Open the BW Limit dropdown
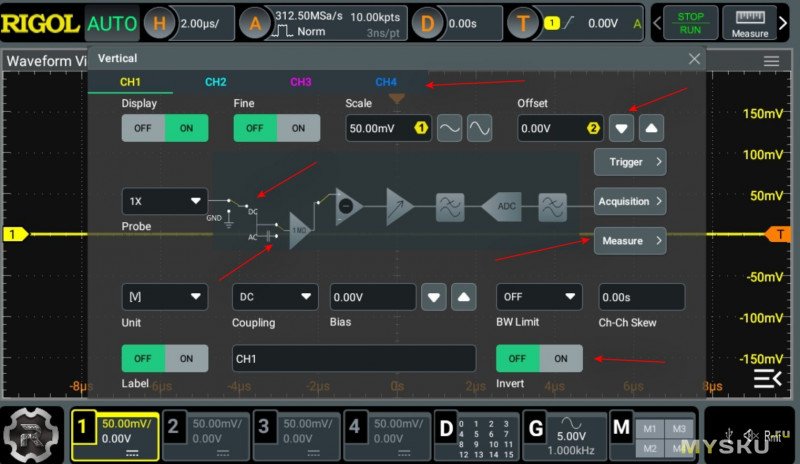This screenshot has width=800, height=464. [x=539, y=297]
